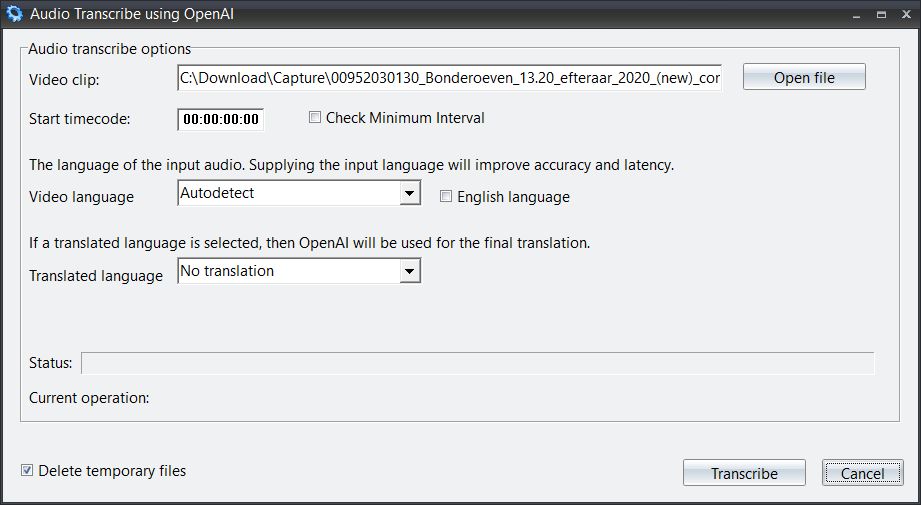Start transcription with the Transcribe button
This screenshot has height=505, width=921.
coord(744,473)
